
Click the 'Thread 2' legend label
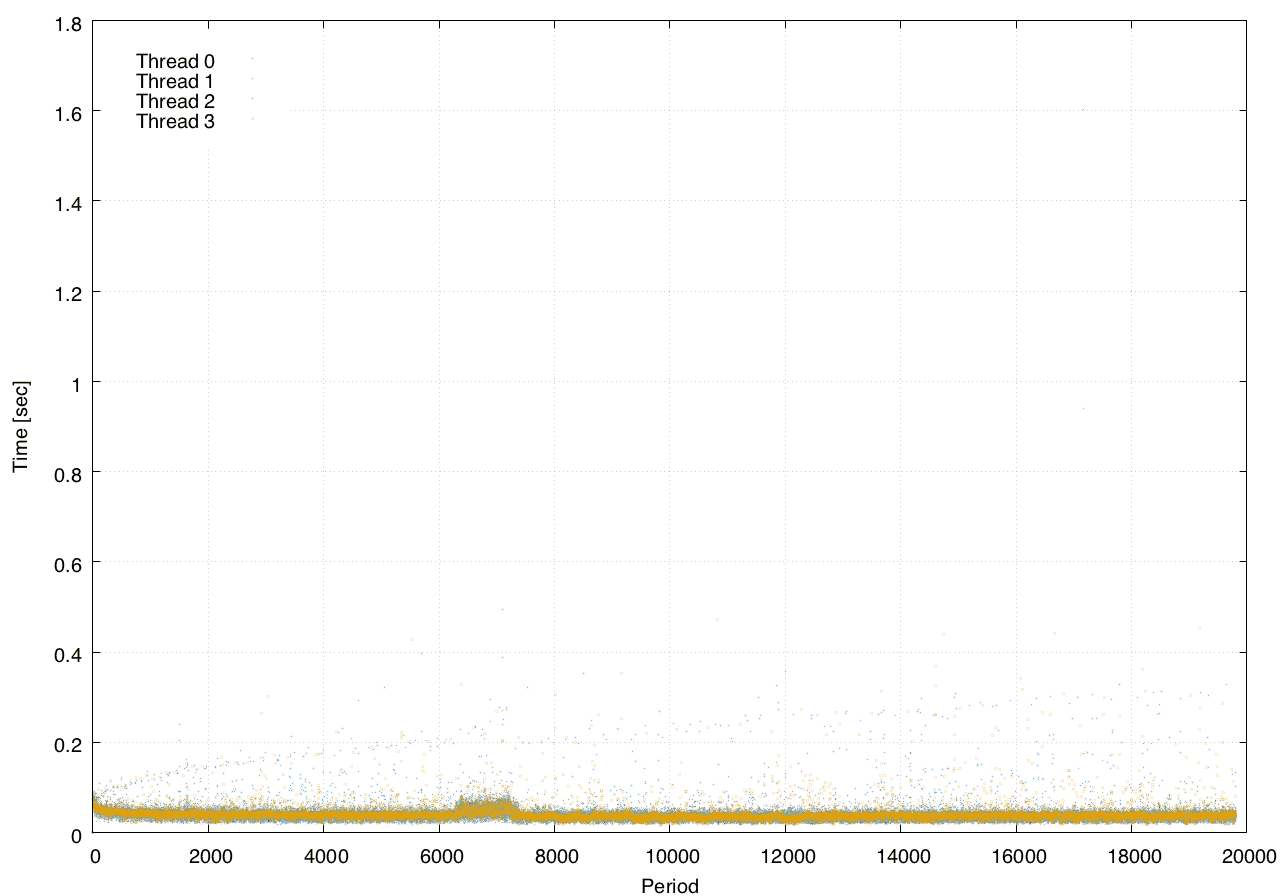pos(175,102)
